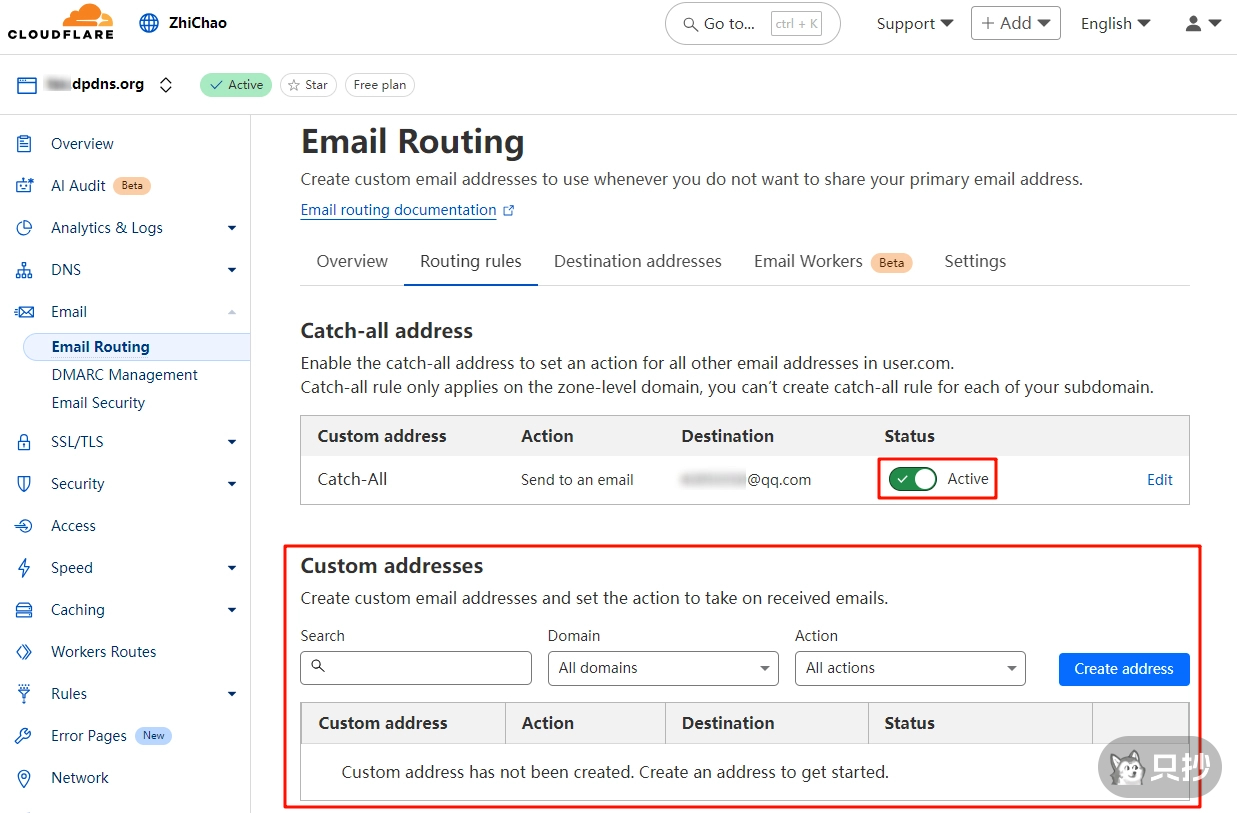
Task: Click the Overview clipboard icon in sidebar
Action: tap(25, 144)
